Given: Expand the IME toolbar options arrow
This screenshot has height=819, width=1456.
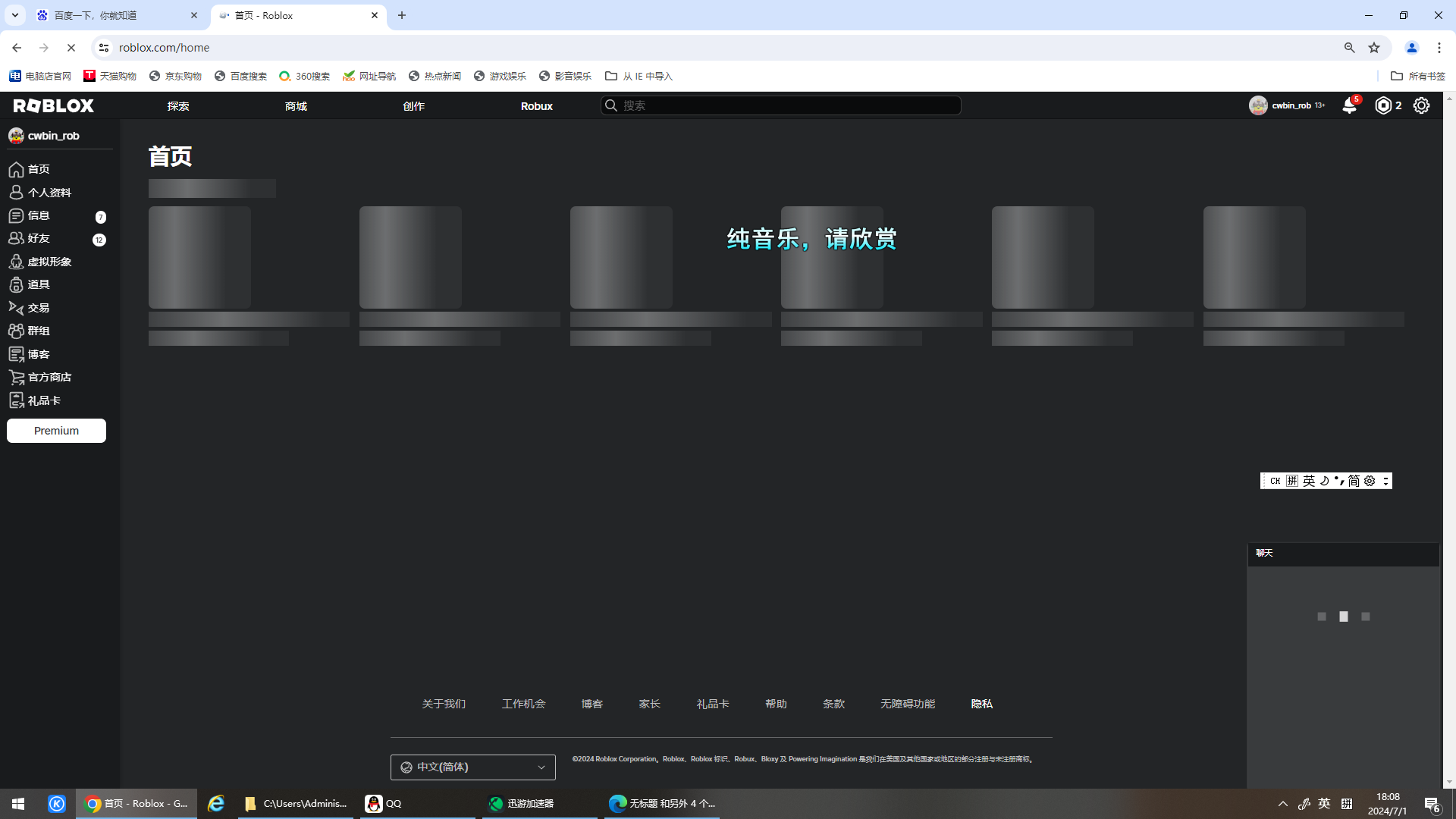Looking at the screenshot, I should (1385, 481).
